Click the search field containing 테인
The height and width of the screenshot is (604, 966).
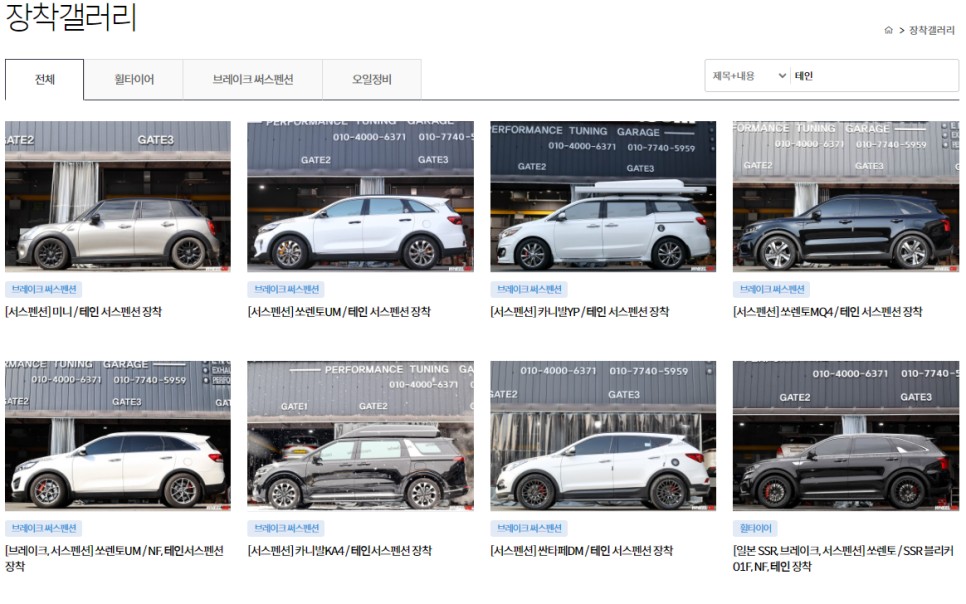872,76
